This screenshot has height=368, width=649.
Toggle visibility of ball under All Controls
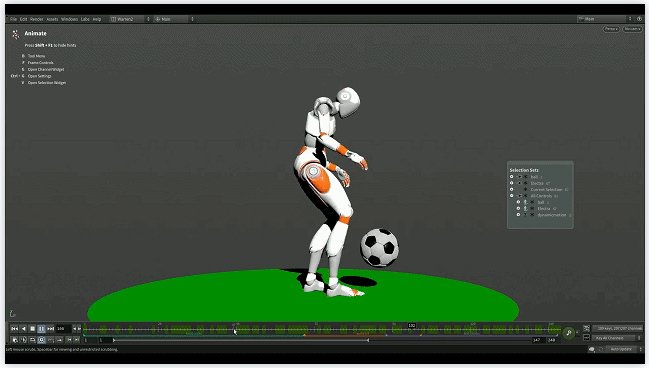(x=518, y=202)
